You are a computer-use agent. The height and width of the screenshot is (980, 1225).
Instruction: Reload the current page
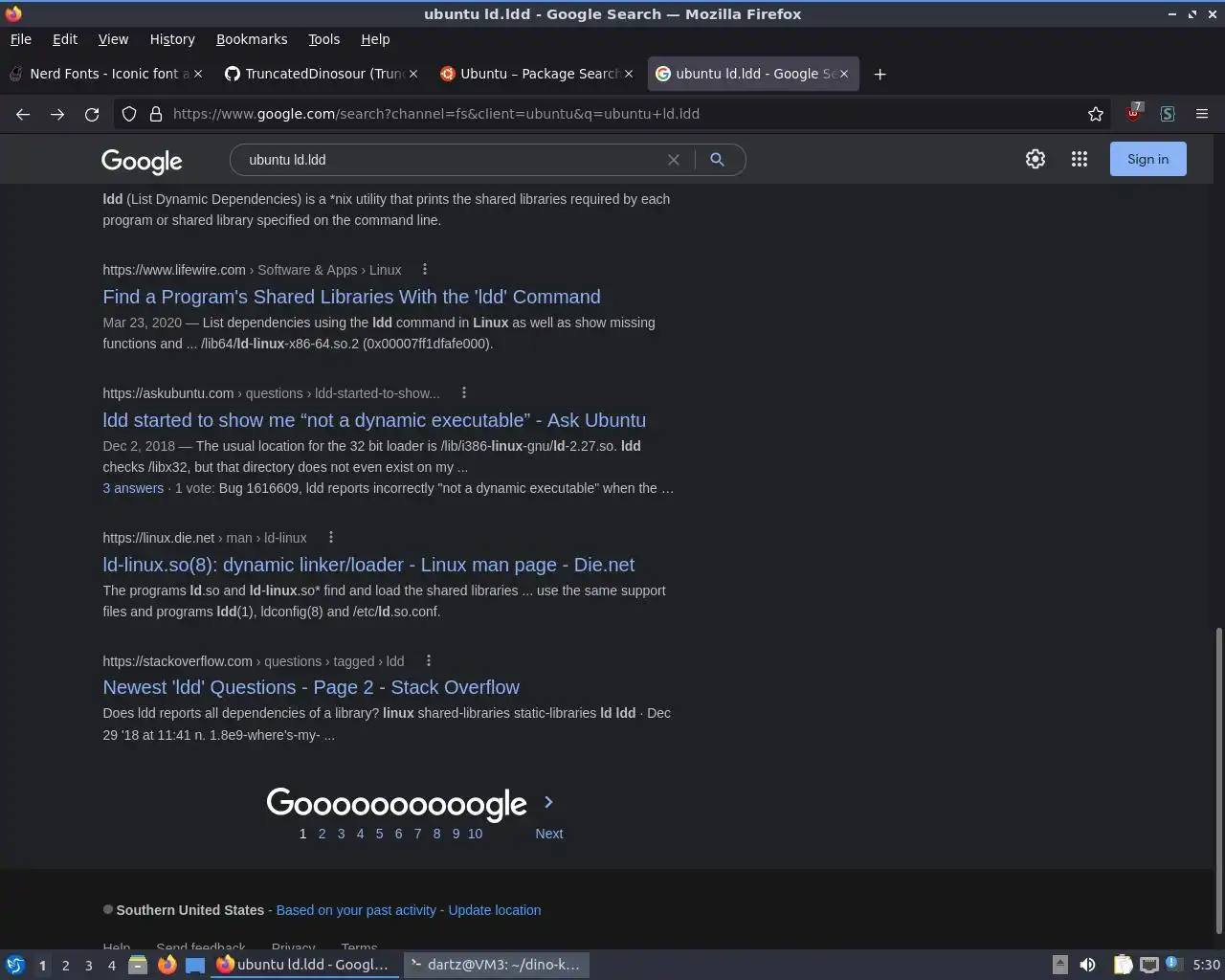pyautogui.click(x=92, y=114)
